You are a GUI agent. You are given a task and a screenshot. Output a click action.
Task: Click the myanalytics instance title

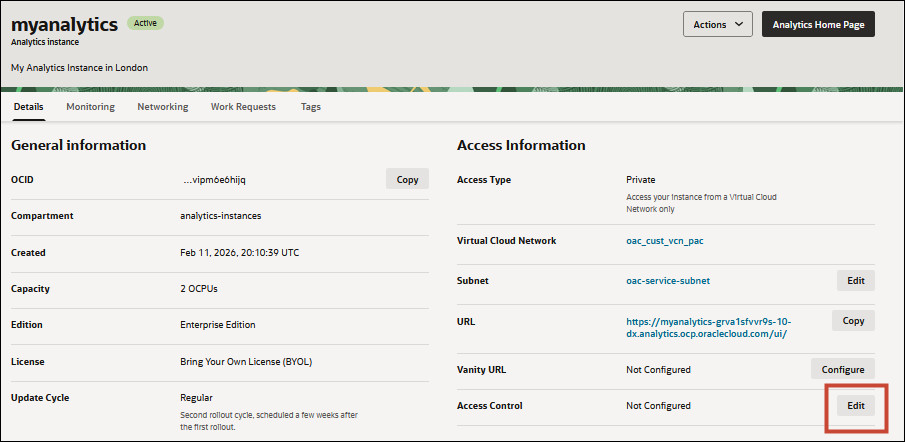point(64,23)
